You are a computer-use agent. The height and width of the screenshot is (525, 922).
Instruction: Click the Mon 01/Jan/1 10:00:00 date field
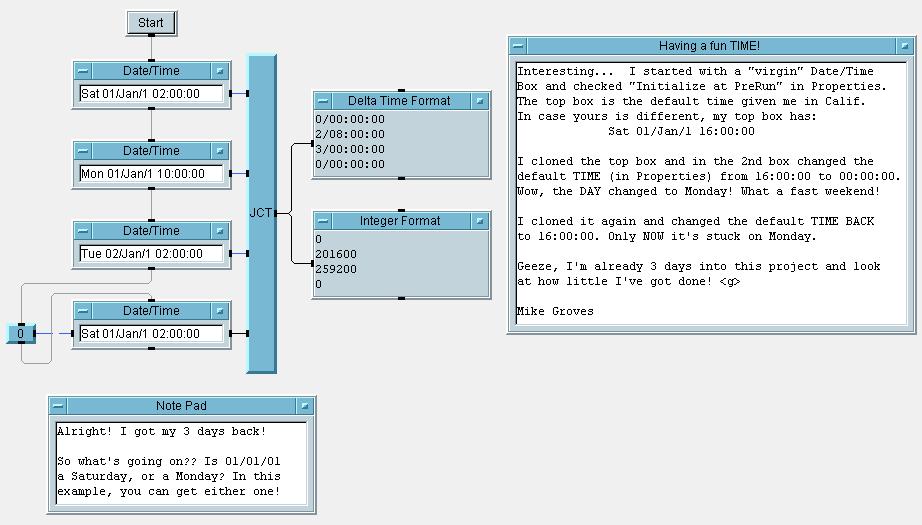[x=151, y=174]
